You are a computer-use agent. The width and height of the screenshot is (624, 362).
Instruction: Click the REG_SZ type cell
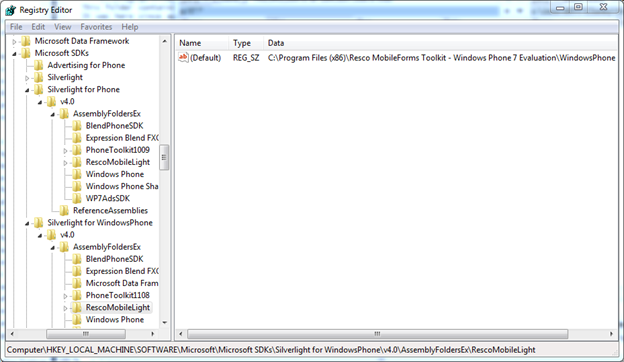point(246,58)
